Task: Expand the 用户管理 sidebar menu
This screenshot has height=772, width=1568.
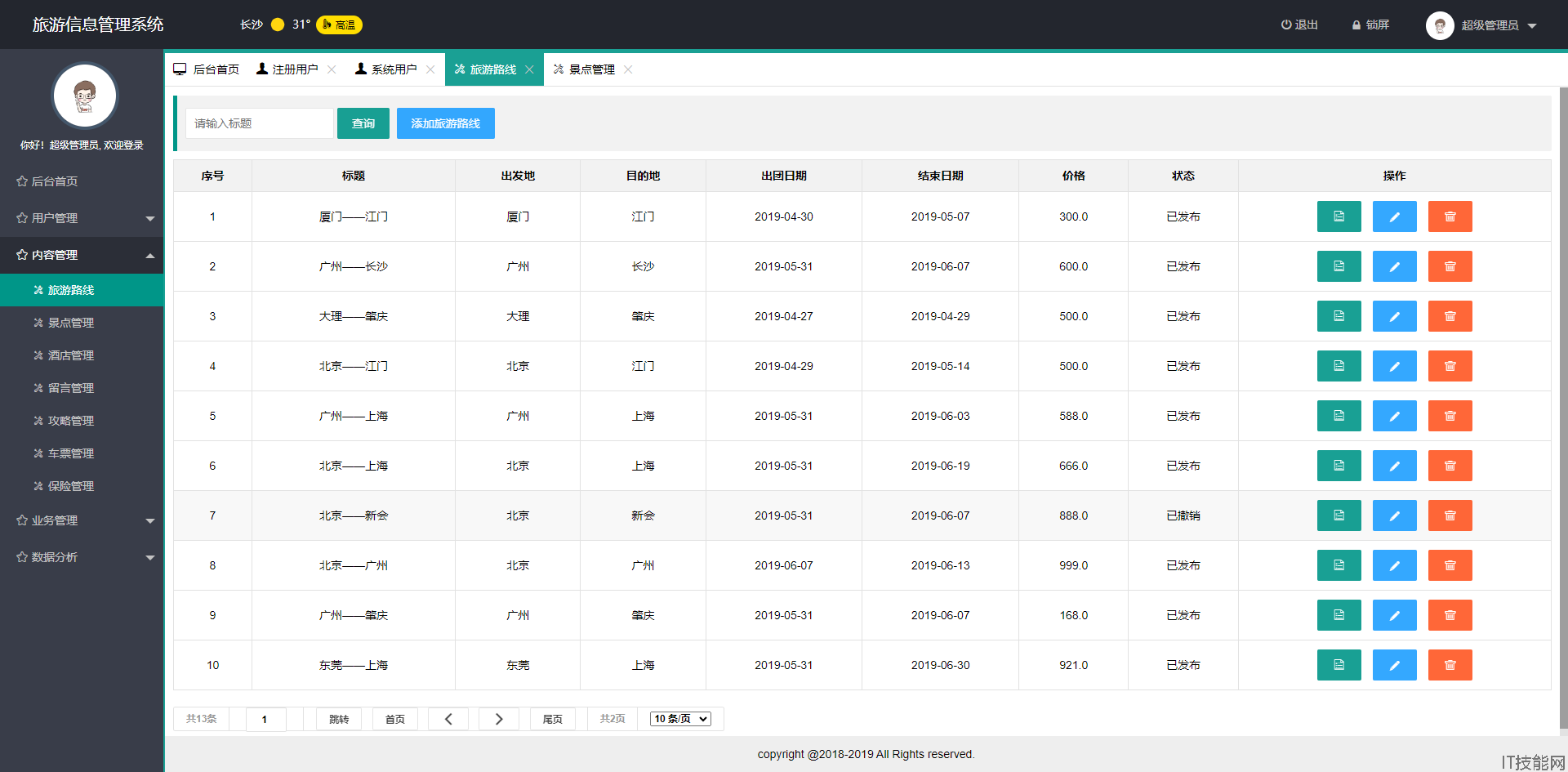Action: 82,218
